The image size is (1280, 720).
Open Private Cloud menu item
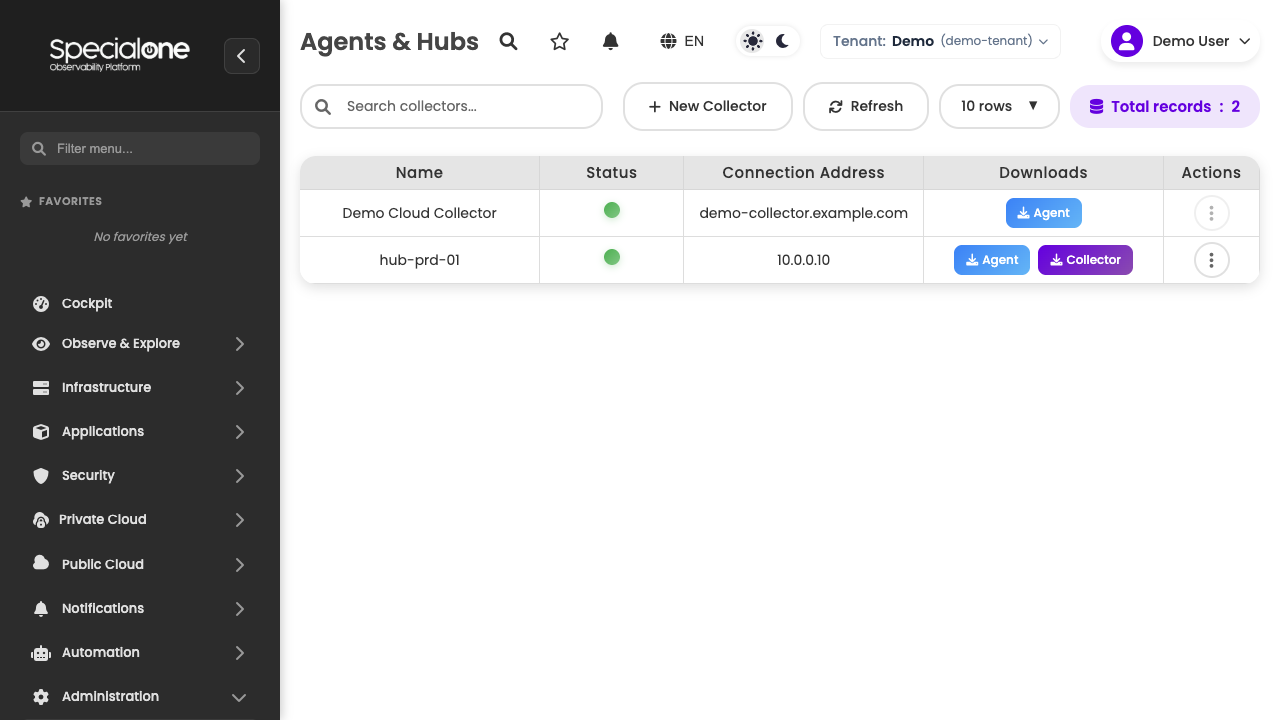point(140,519)
